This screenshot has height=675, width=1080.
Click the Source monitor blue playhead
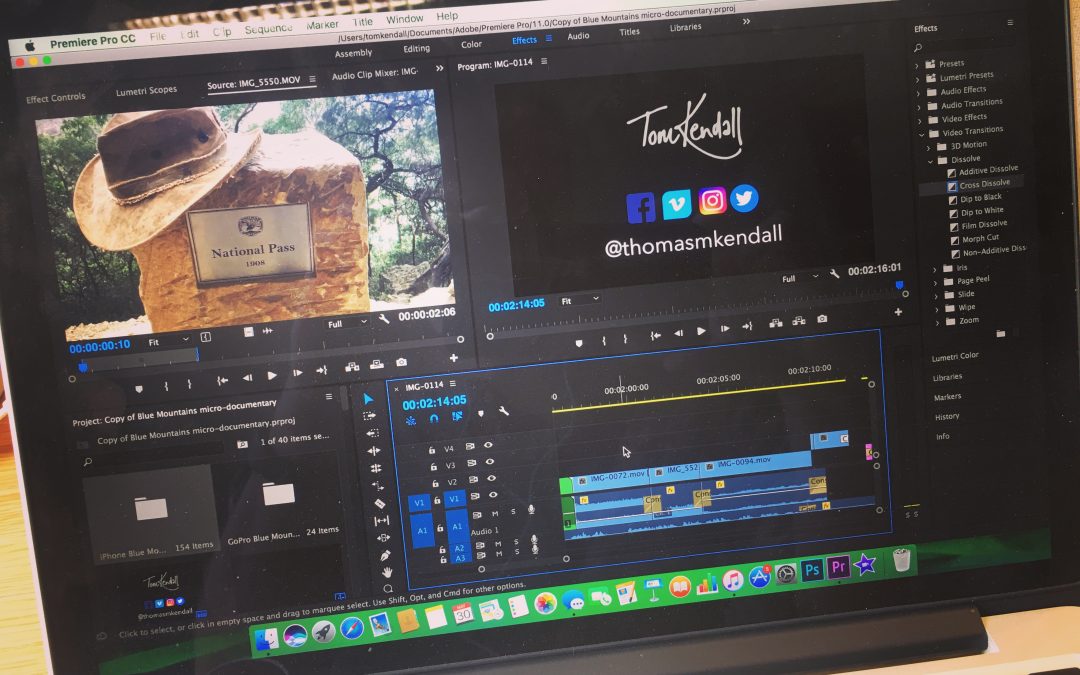[83, 367]
